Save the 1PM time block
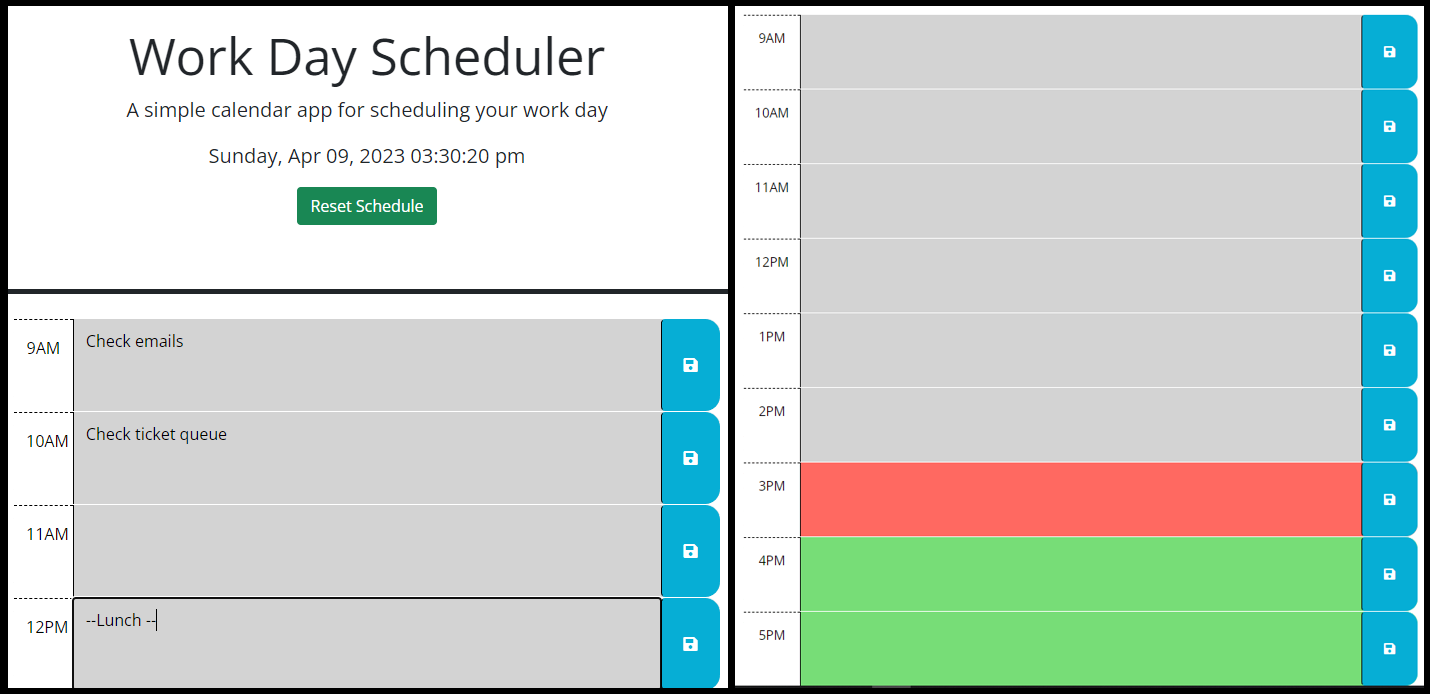Image resolution: width=1430 pixels, height=694 pixels. (x=1389, y=350)
